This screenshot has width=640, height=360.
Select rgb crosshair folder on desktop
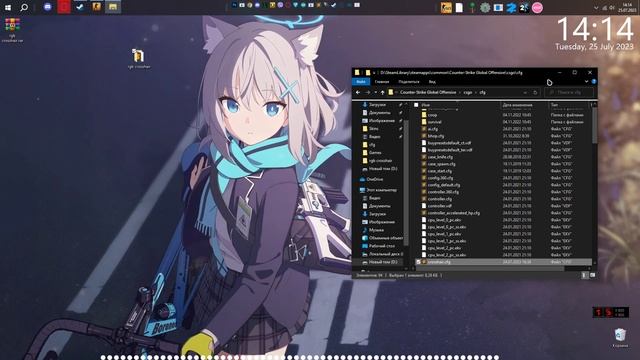pos(138,58)
